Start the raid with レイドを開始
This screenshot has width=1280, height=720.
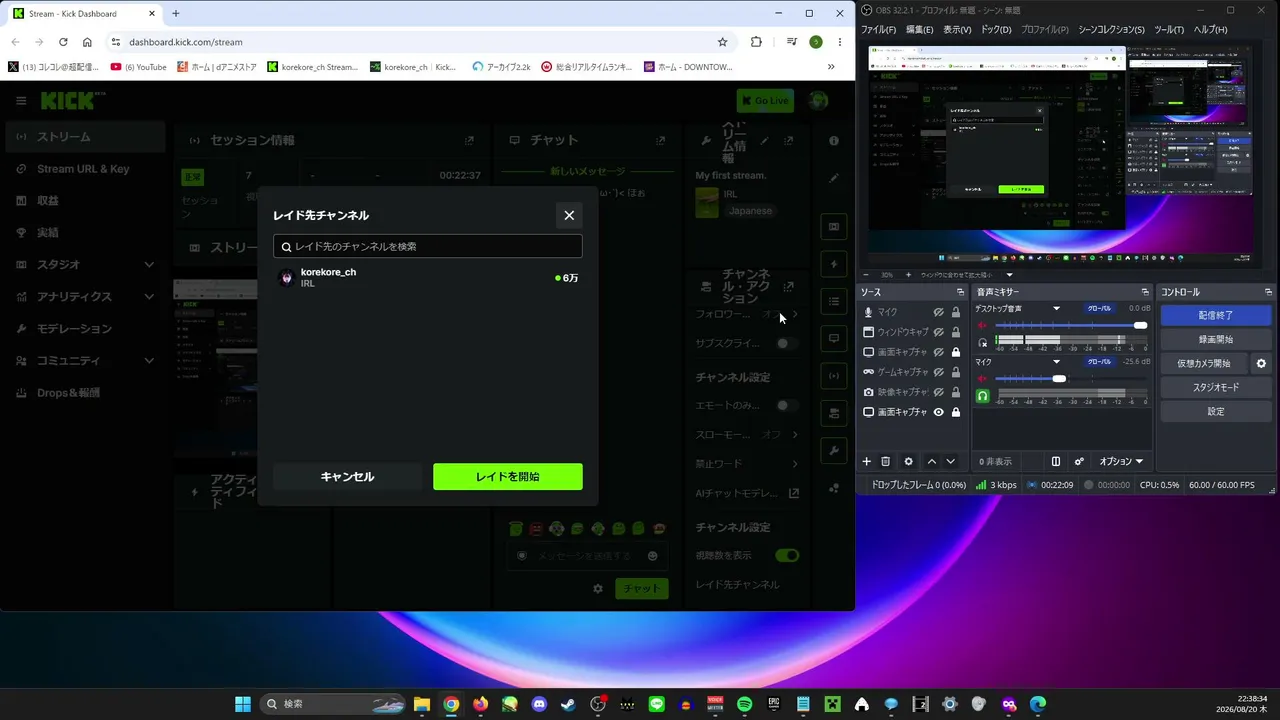tap(508, 477)
